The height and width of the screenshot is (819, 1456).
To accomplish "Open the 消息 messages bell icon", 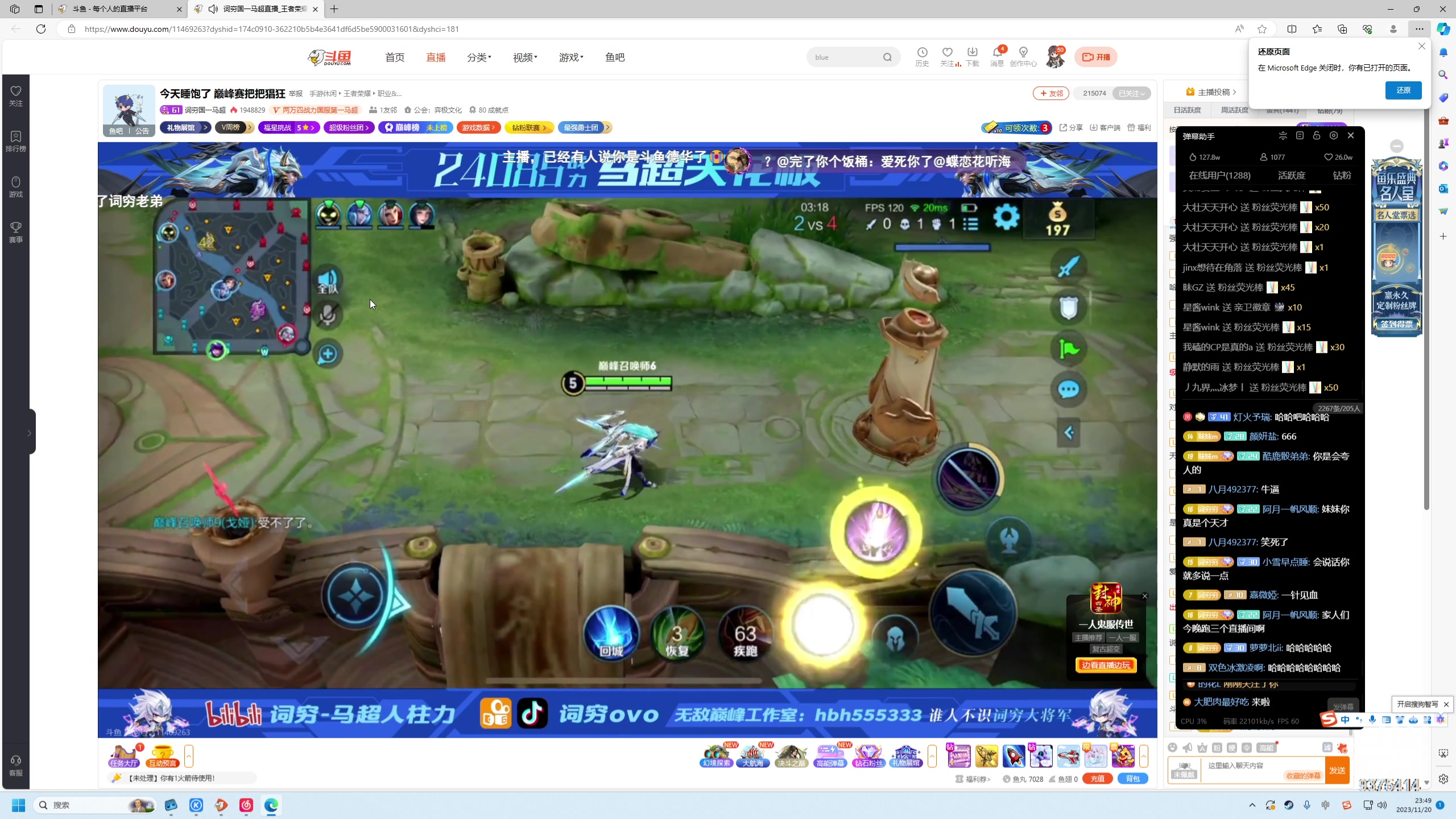I will coord(996,57).
